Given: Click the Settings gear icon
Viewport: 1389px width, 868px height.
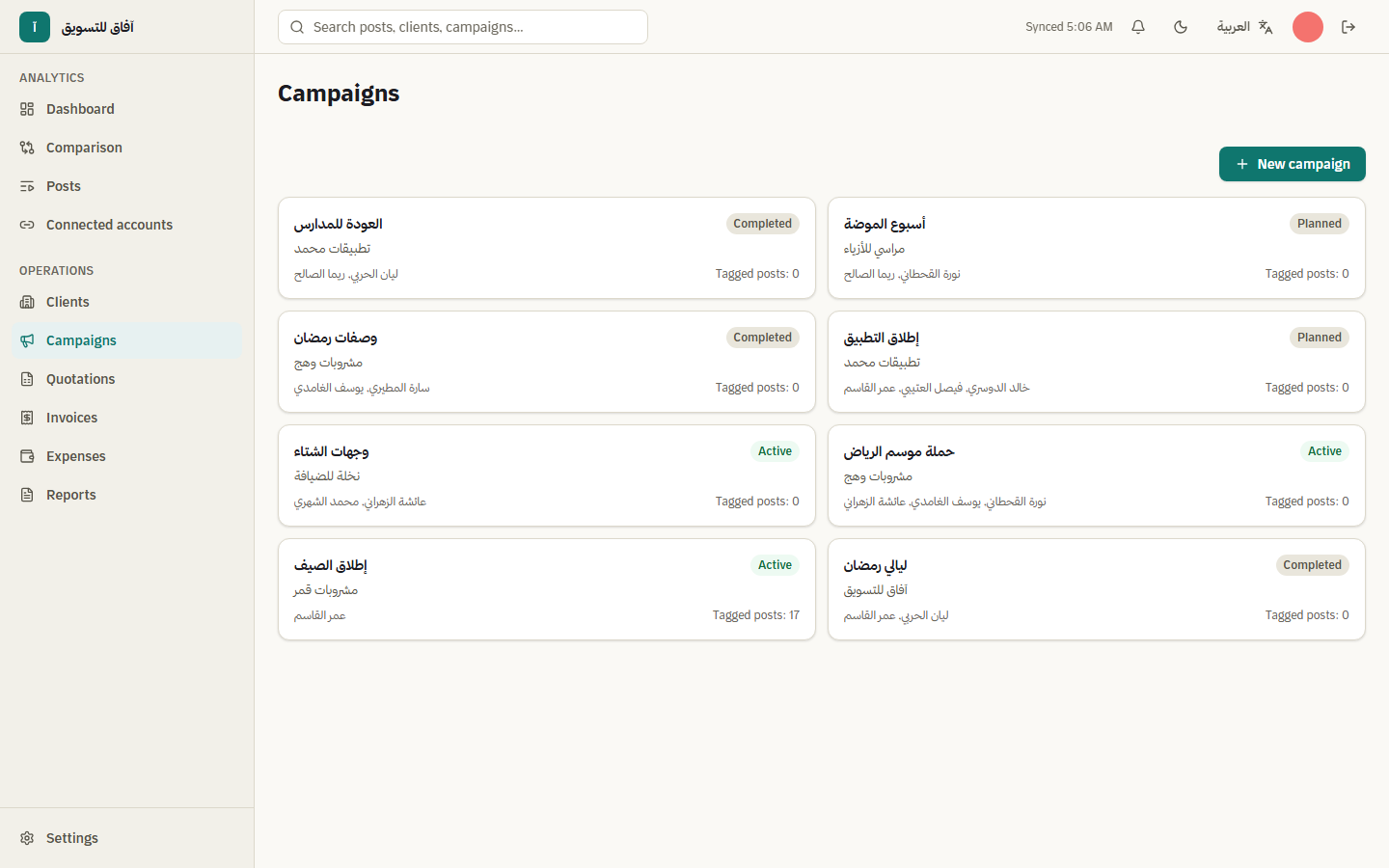Looking at the screenshot, I should pos(27,838).
